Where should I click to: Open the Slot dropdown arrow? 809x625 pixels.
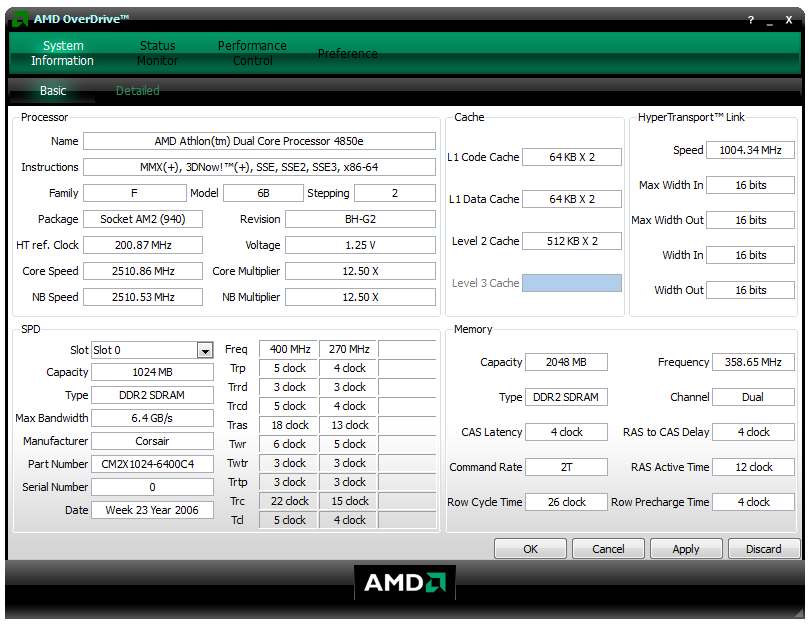[205, 350]
